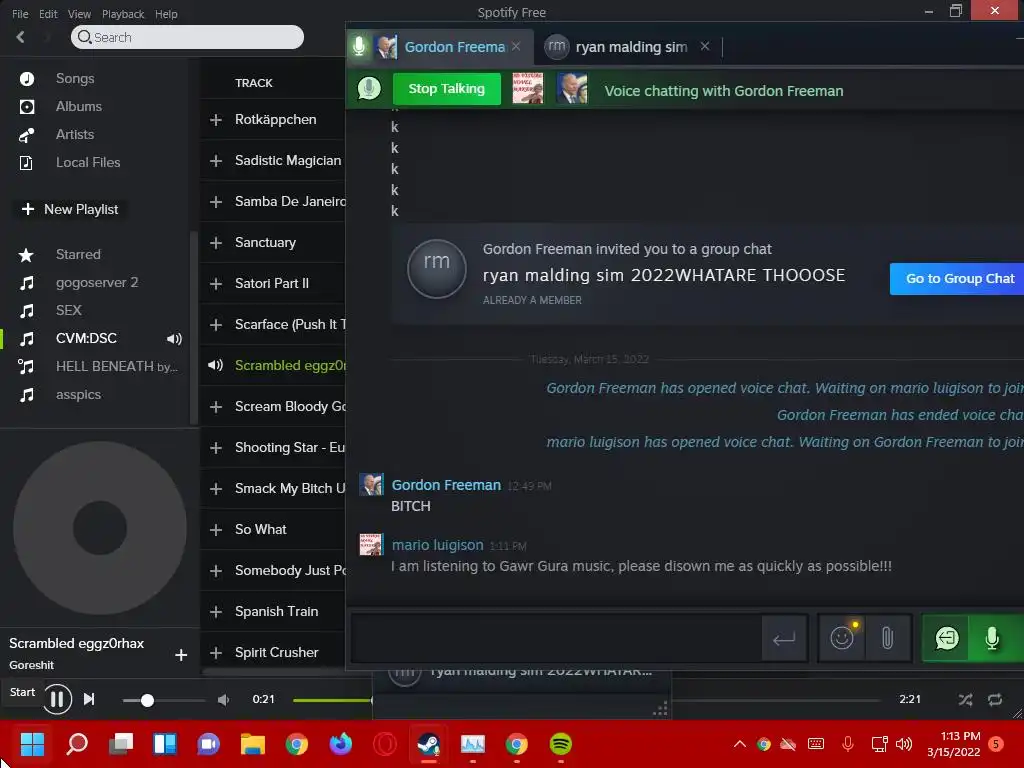The height and width of the screenshot is (768, 1024).
Task: Add Rotkäppchen track with plus icon
Action: [x=216, y=120]
